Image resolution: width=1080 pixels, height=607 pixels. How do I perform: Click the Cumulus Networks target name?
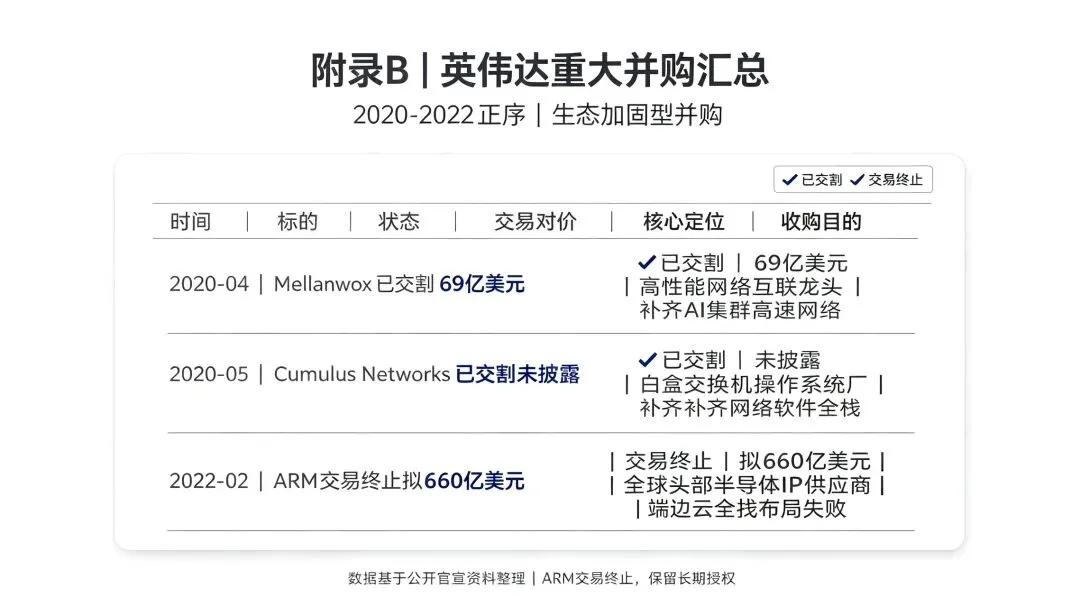[362, 374]
